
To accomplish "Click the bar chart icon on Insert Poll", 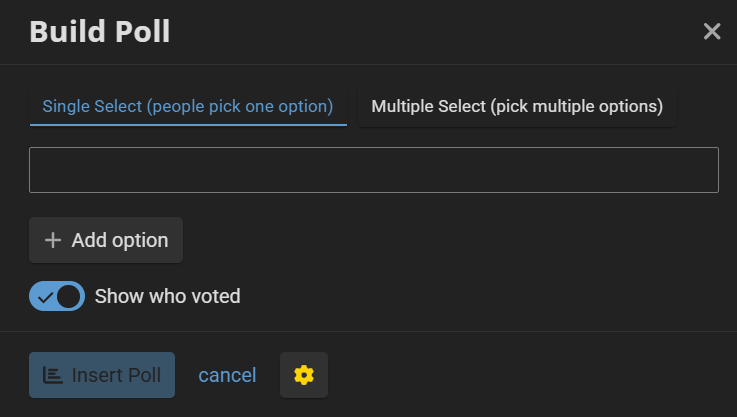I will [53, 375].
